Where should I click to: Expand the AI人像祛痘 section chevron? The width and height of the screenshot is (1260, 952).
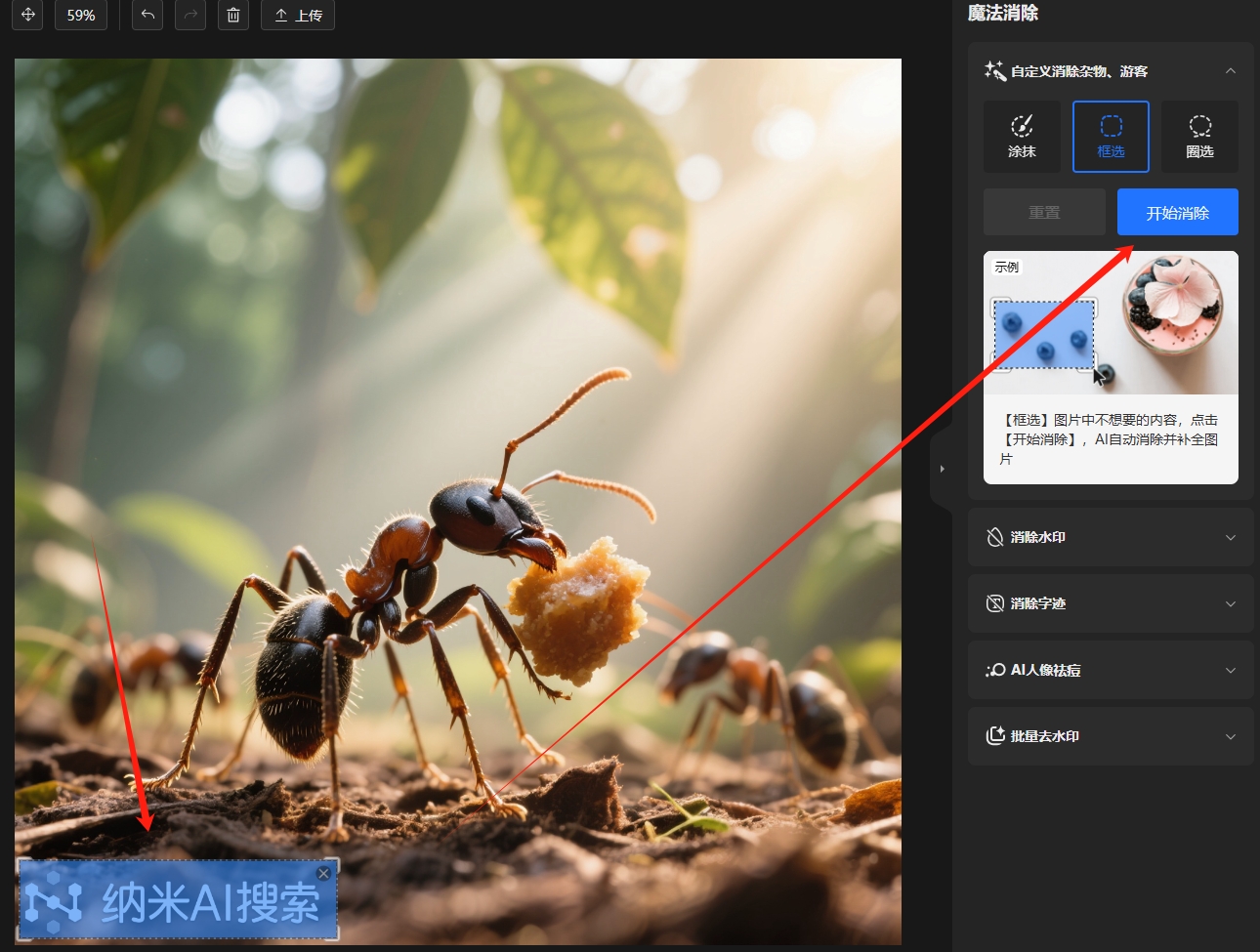point(1231,670)
